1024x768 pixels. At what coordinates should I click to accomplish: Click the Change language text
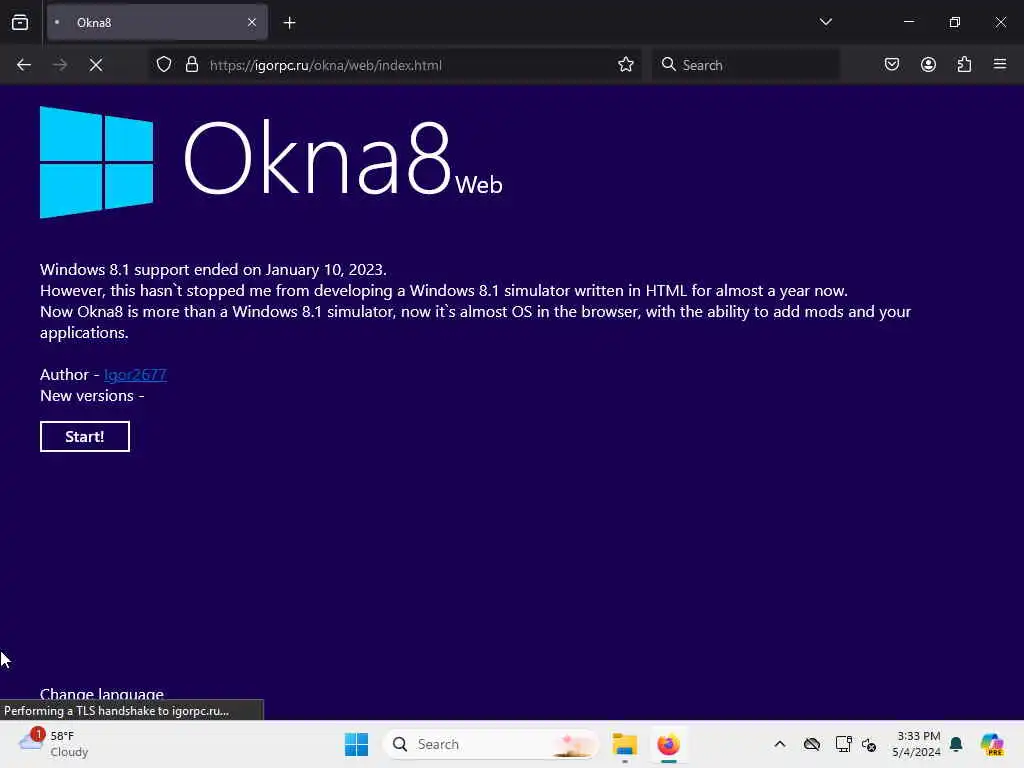point(102,694)
